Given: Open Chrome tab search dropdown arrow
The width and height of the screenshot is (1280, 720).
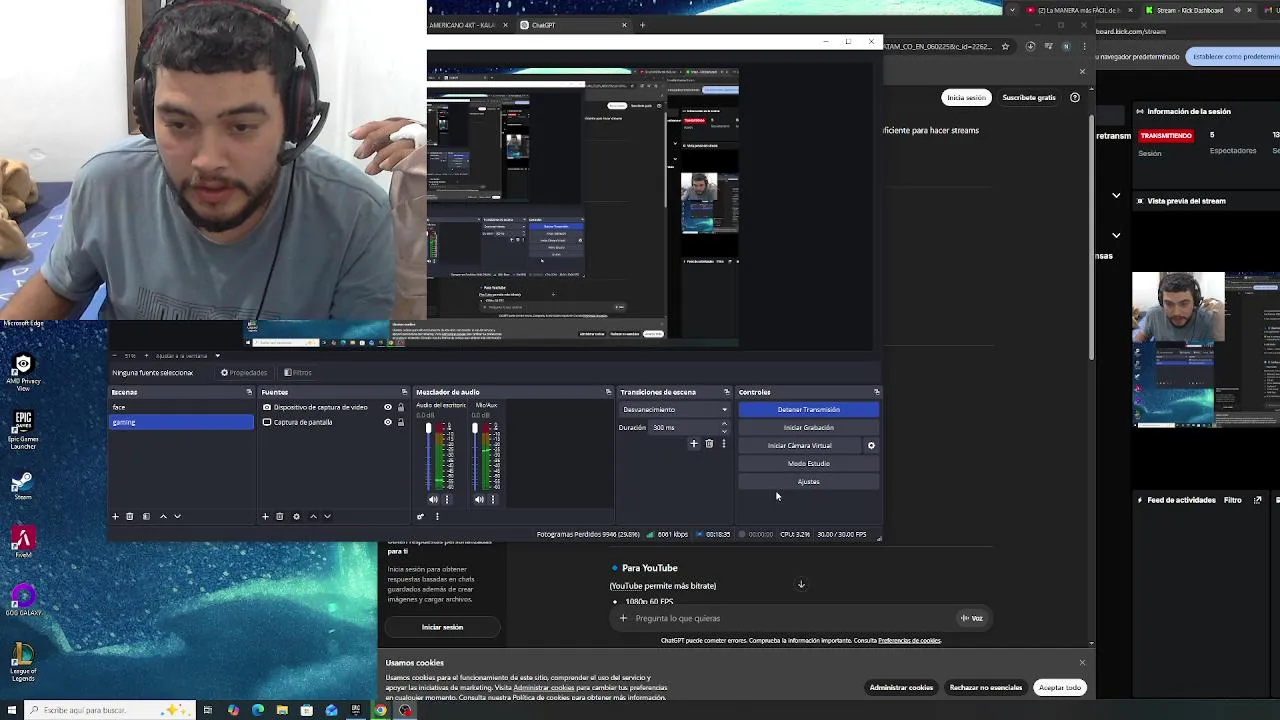Looking at the screenshot, I should tap(1013, 10).
